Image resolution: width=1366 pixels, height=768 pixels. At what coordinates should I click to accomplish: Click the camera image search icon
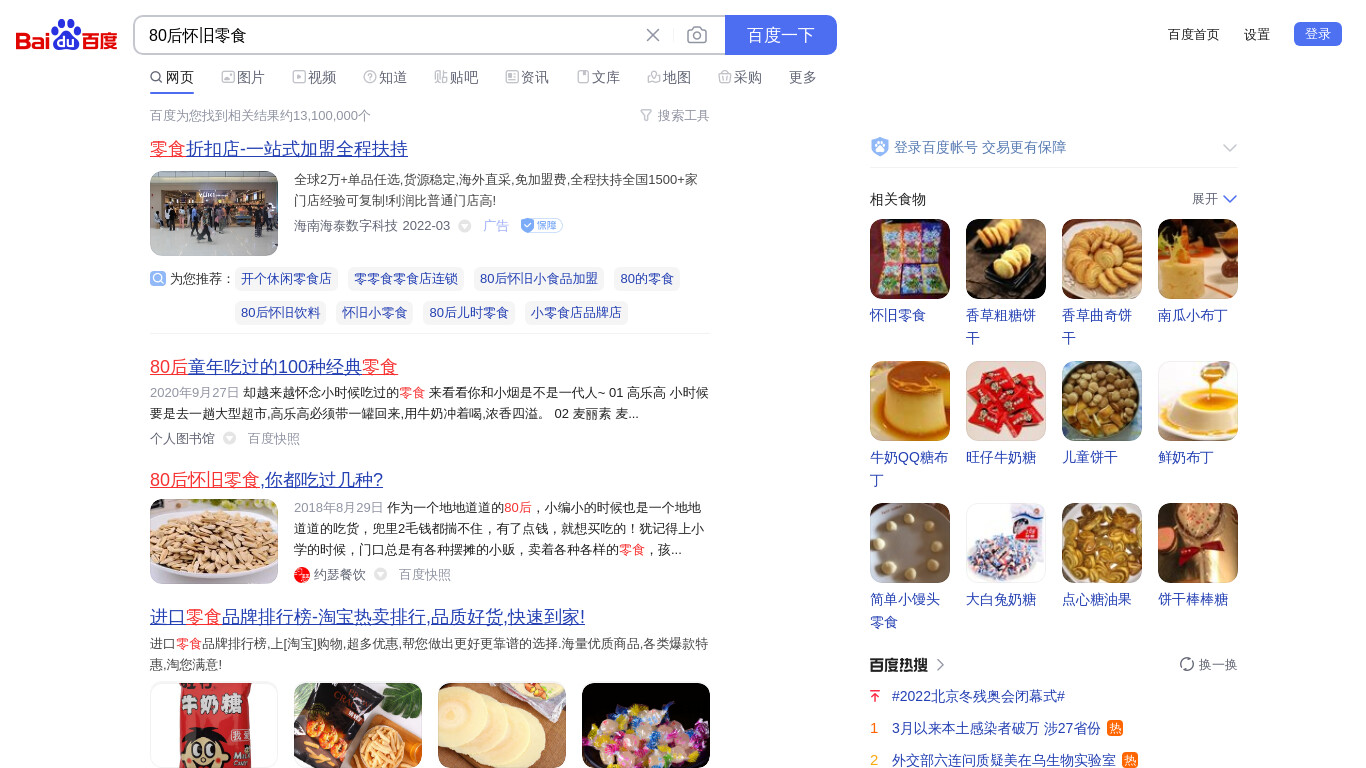[697, 35]
